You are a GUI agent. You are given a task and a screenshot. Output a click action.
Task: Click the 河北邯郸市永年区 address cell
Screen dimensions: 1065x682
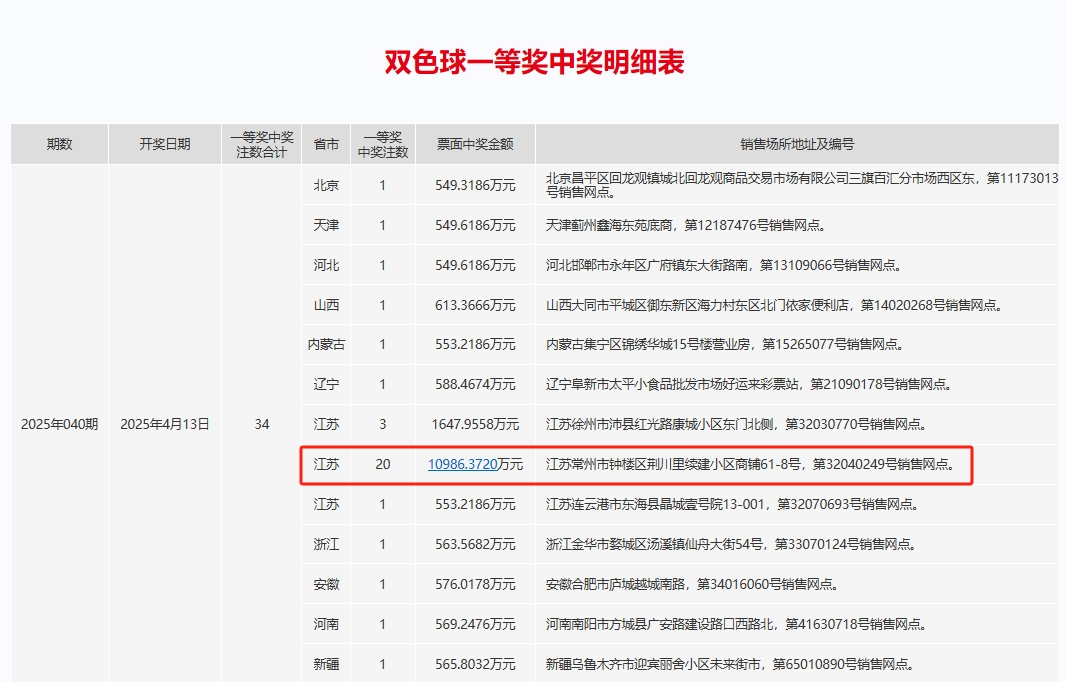(x=797, y=265)
